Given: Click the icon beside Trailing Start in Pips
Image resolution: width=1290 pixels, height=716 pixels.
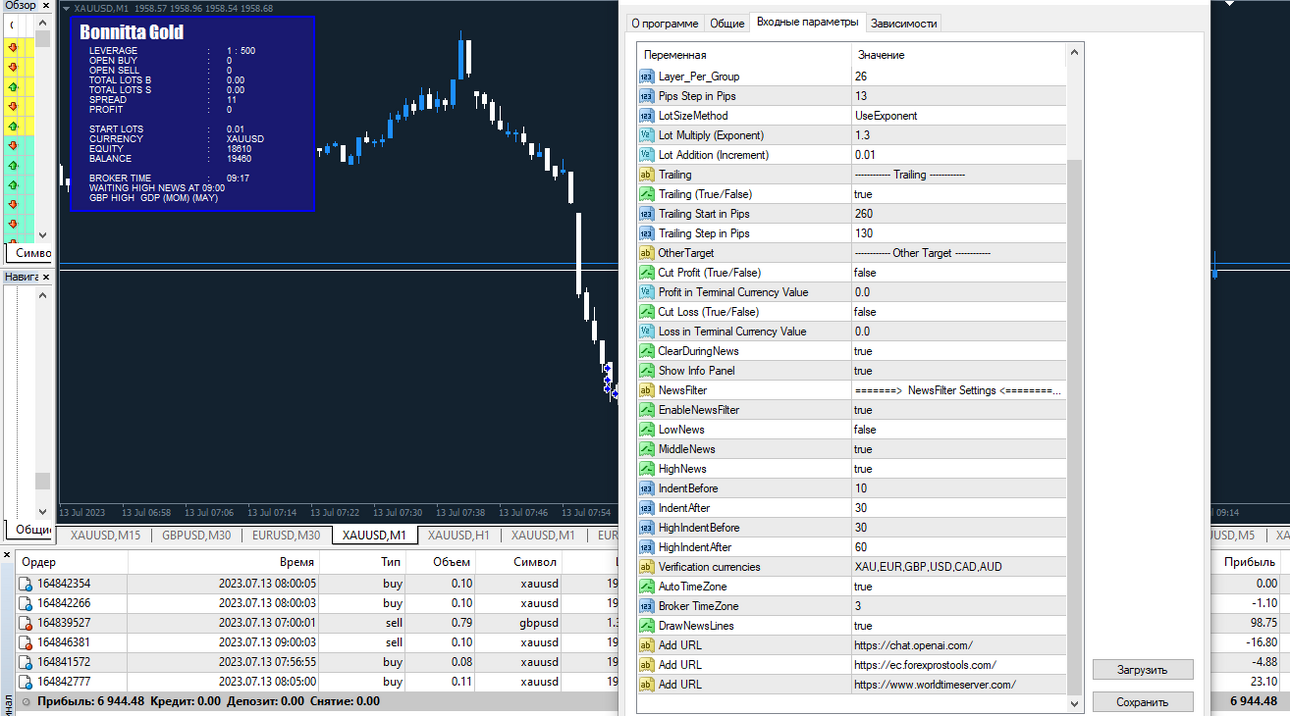Looking at the screenshot, I should click(x=646, y=214).
